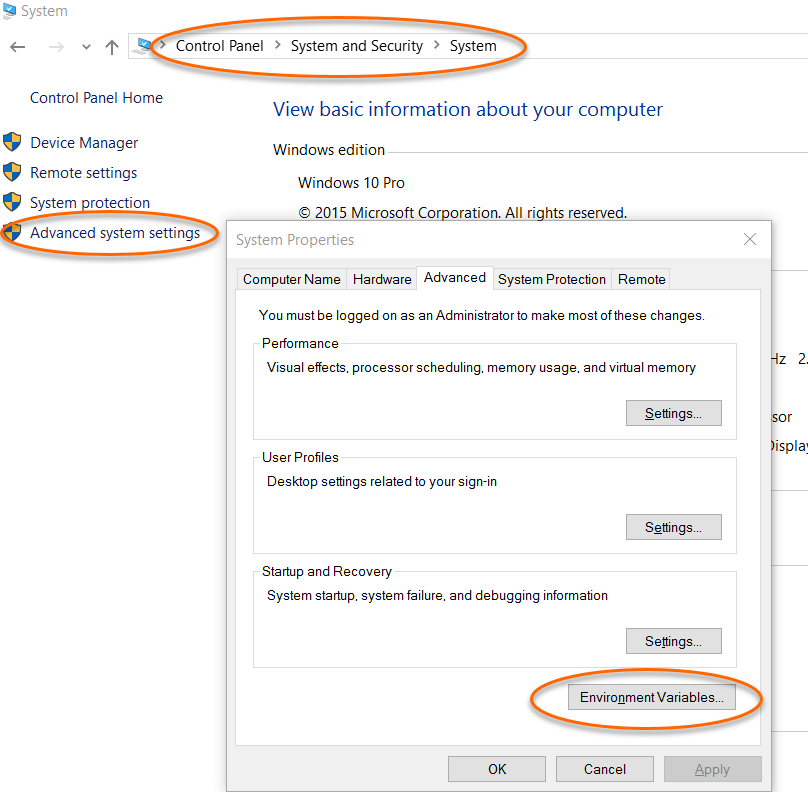The height and width of the screenshot is (792, 808).
Task: Click the Windows edition section label
Action: click(329, 150)
